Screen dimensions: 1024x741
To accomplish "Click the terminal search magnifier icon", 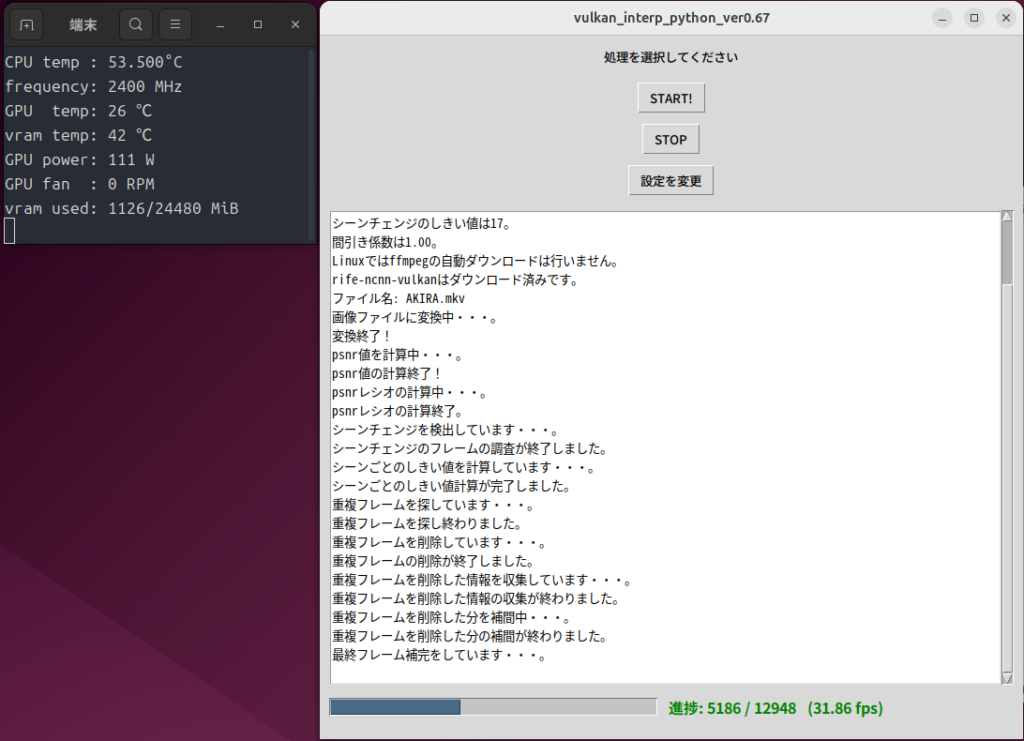I will coord(136,24).
